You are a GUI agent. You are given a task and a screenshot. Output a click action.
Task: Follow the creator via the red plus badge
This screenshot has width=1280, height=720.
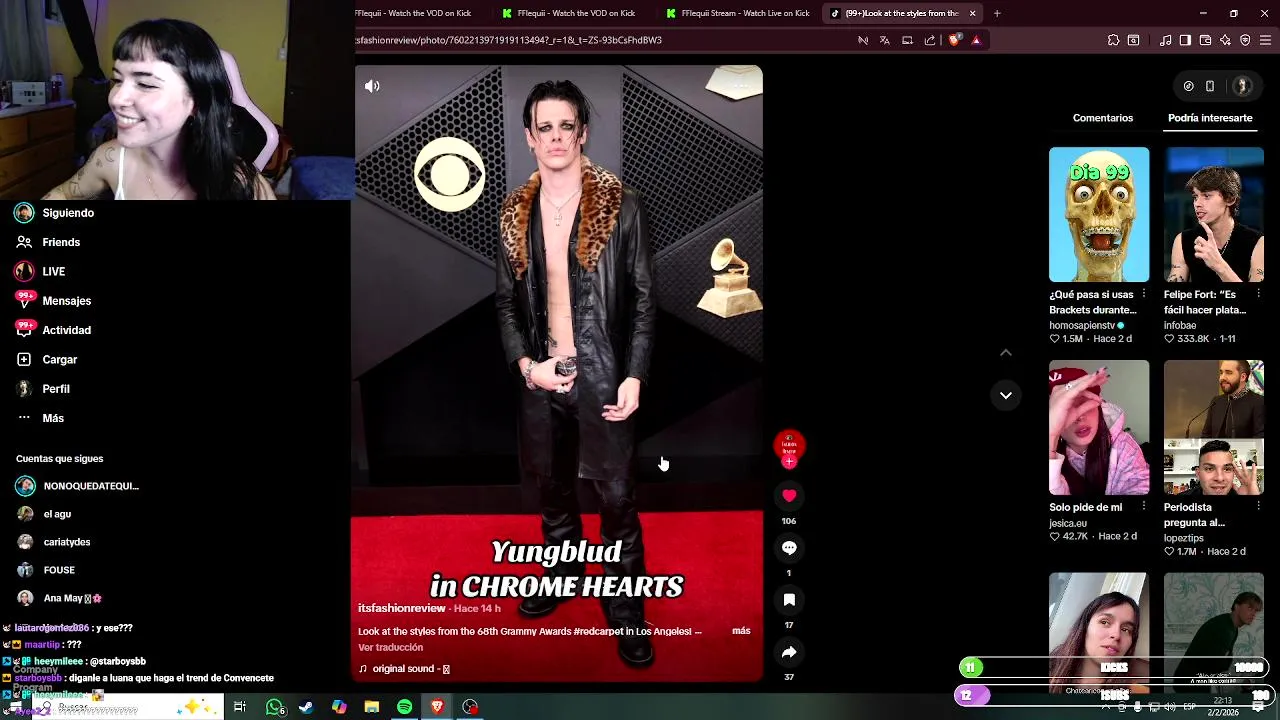[789, 462]
